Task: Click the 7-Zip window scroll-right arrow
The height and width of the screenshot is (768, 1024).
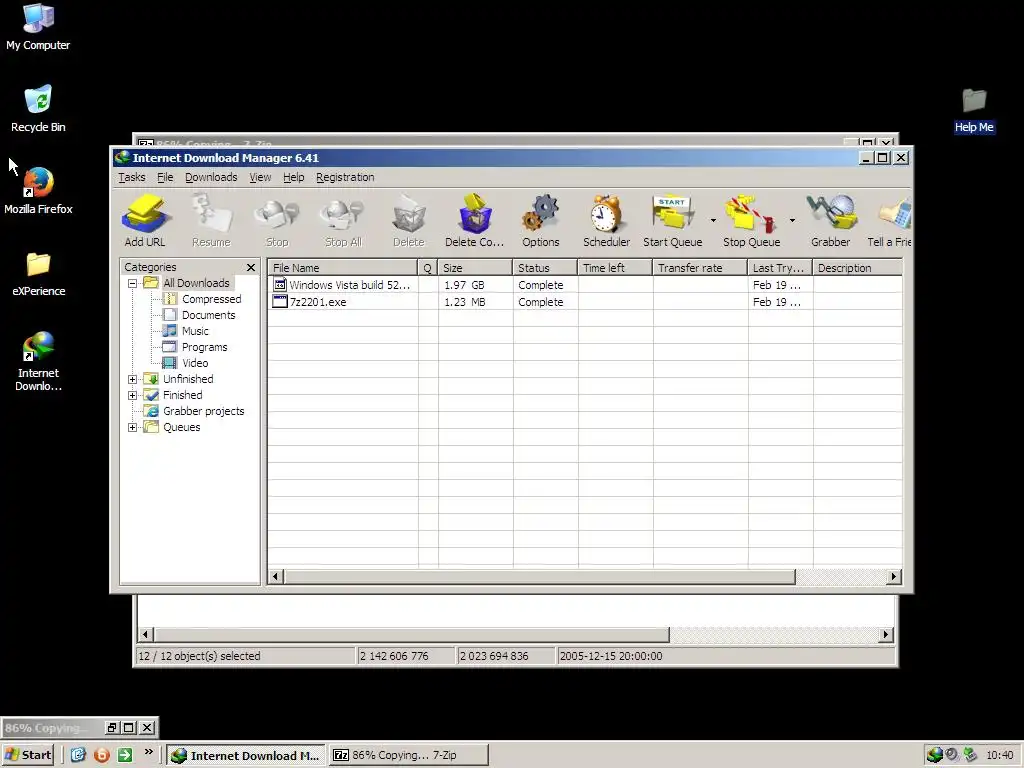Action: coord(886,634)
